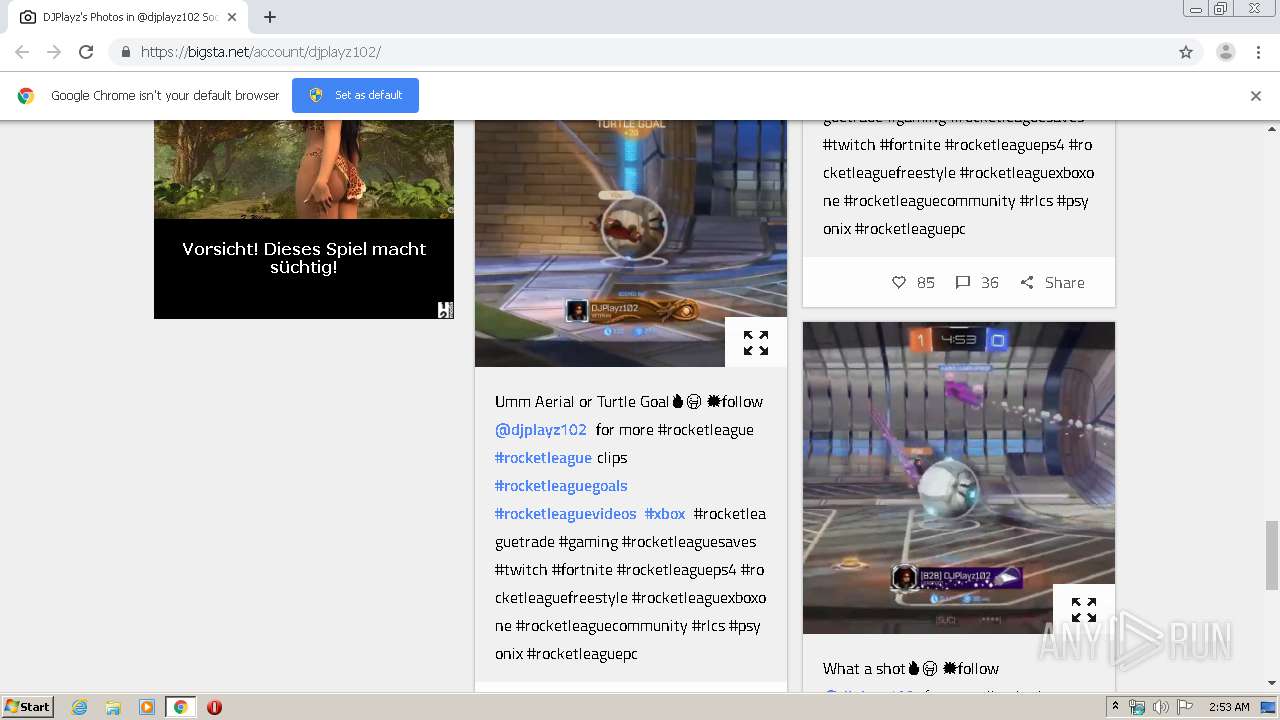This screenshot has width=1280, height=720.
Task: Open the volume speaker tray icon
Action: click(x=1160, y=707)
